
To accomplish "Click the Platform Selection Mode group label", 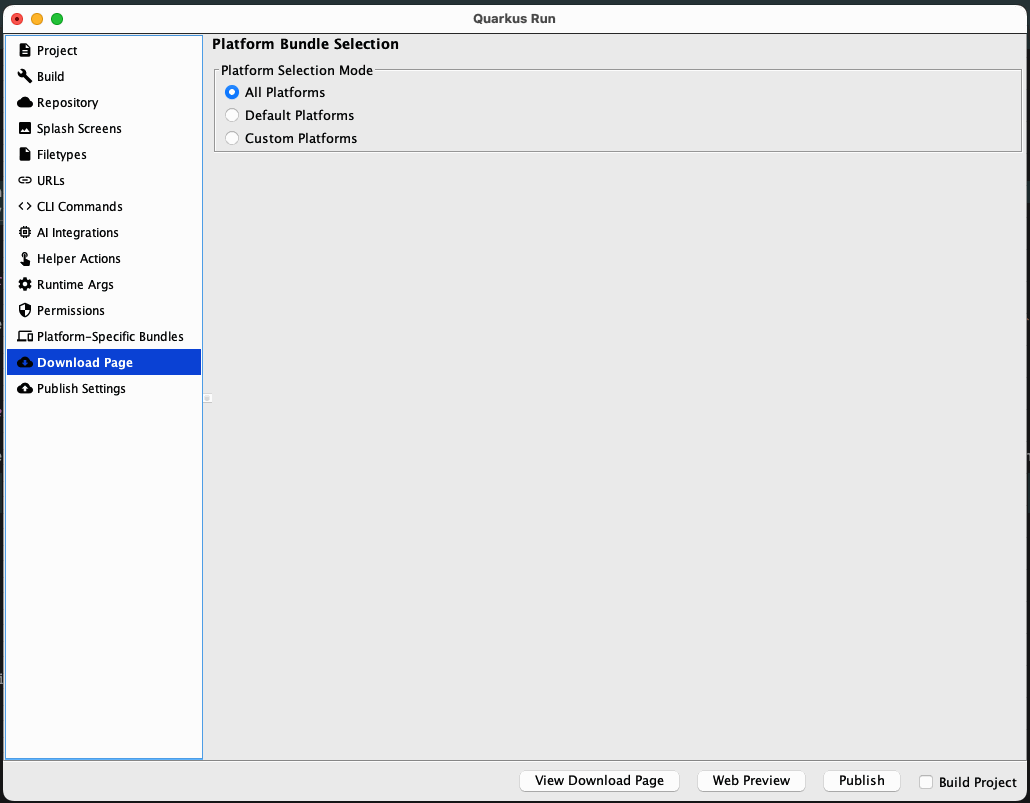I will pyautogui.click(x=297, y=70).
